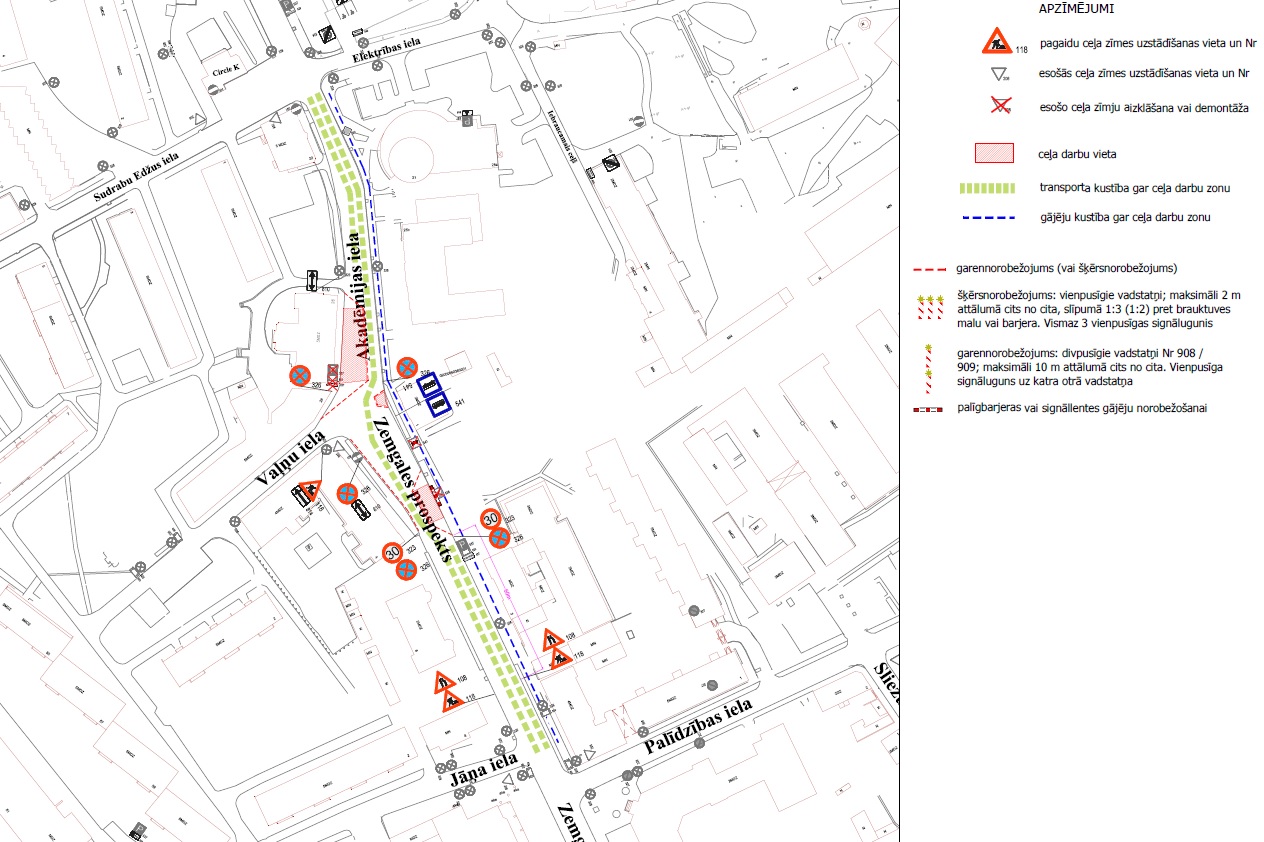Click the grey parking sign on Zemgales prospekts

tap(464, 545)
